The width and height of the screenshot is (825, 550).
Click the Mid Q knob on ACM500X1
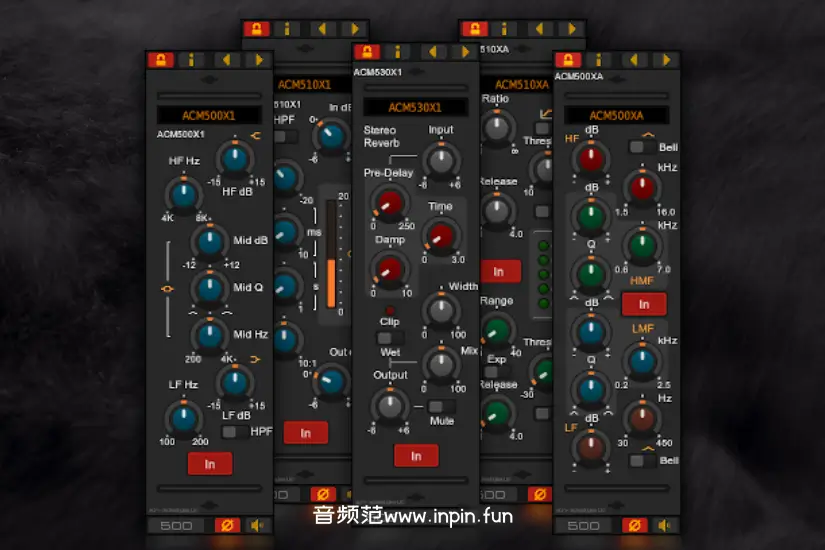[209, 288]
